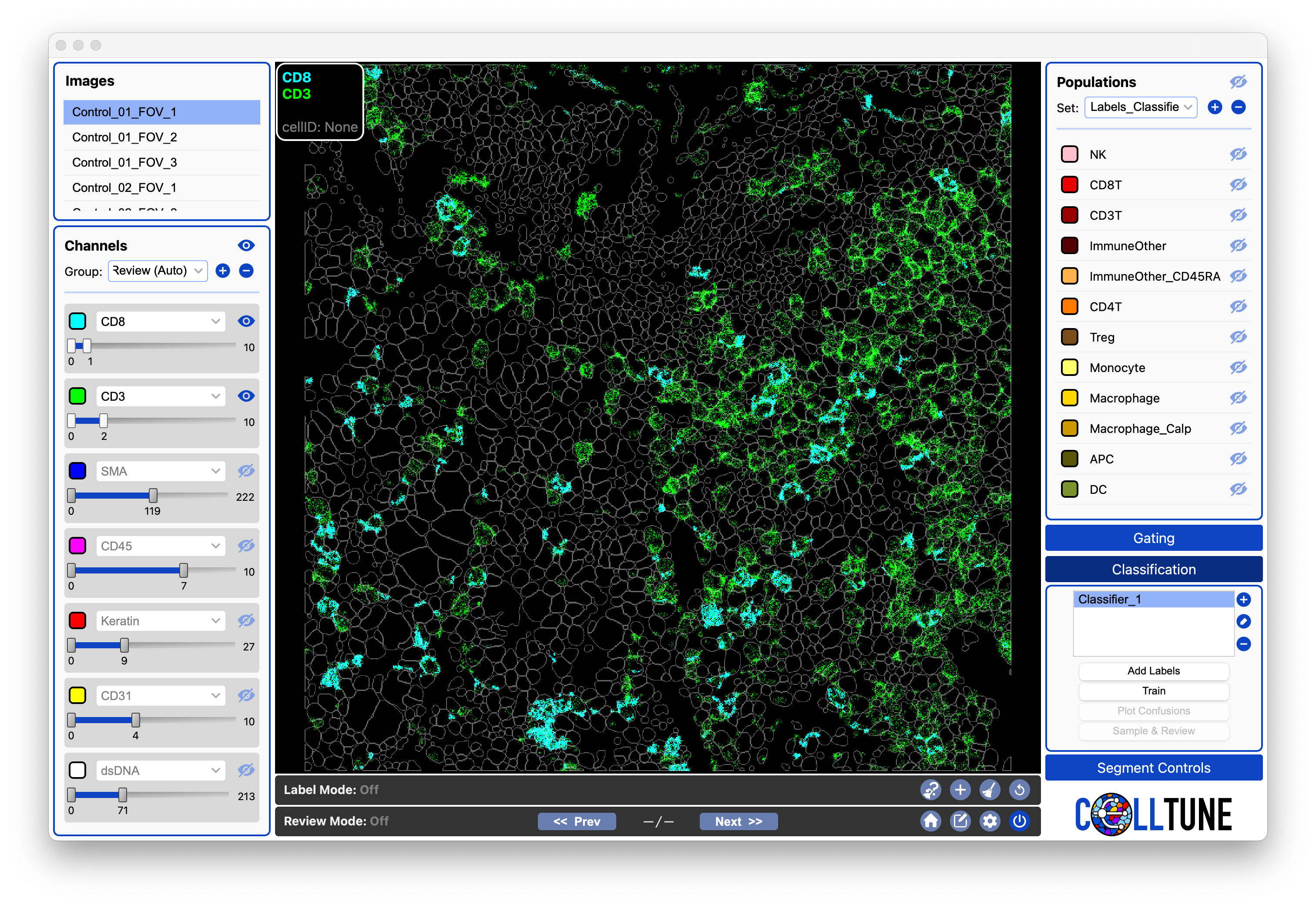Viewport: 1316px width, 905px height.
Task: Open the Populations Set dropdown
Action: [1140, 107]
